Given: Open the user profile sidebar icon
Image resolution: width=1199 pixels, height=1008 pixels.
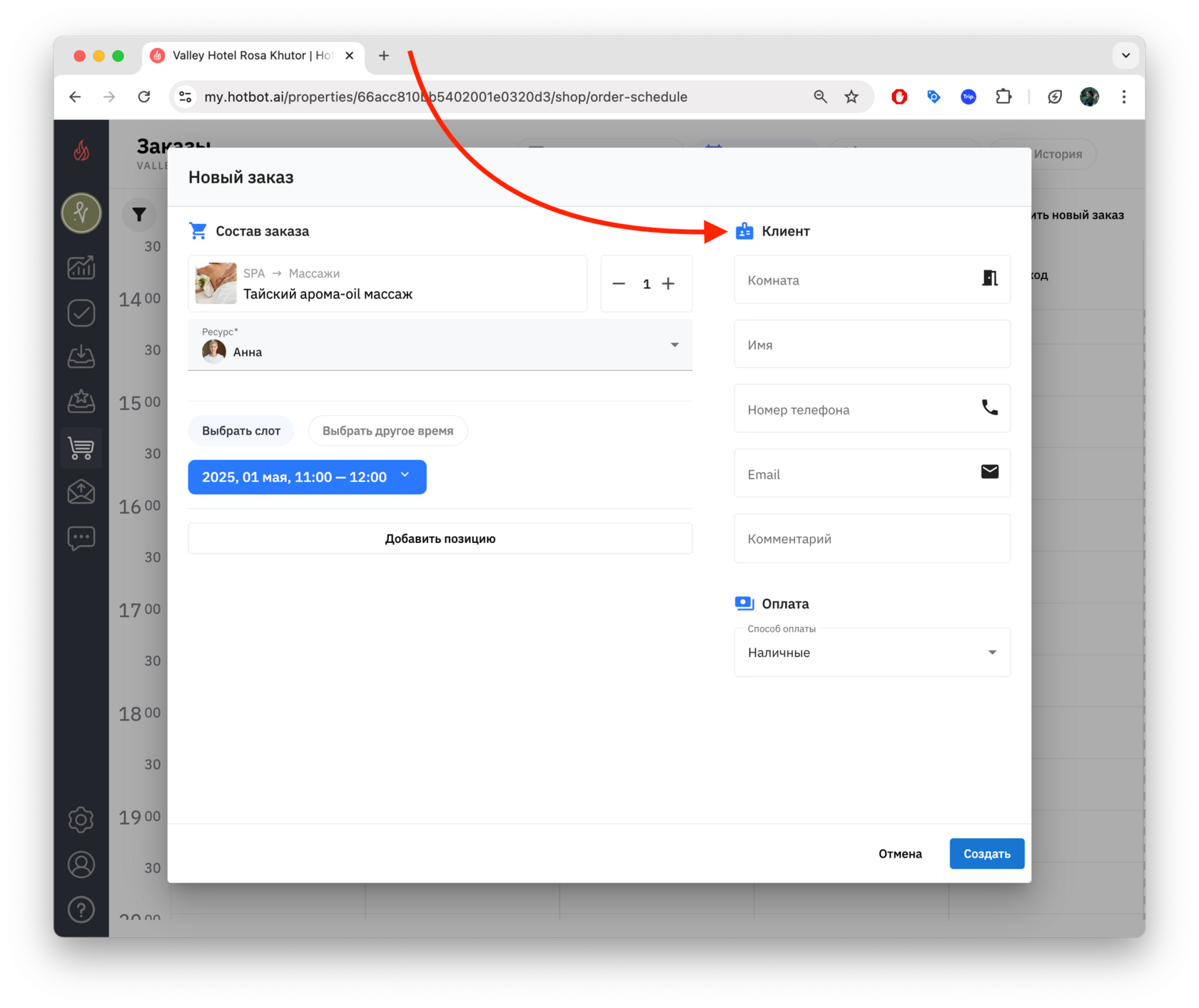Looking at the screenshot, I should (x=81, y=865).
